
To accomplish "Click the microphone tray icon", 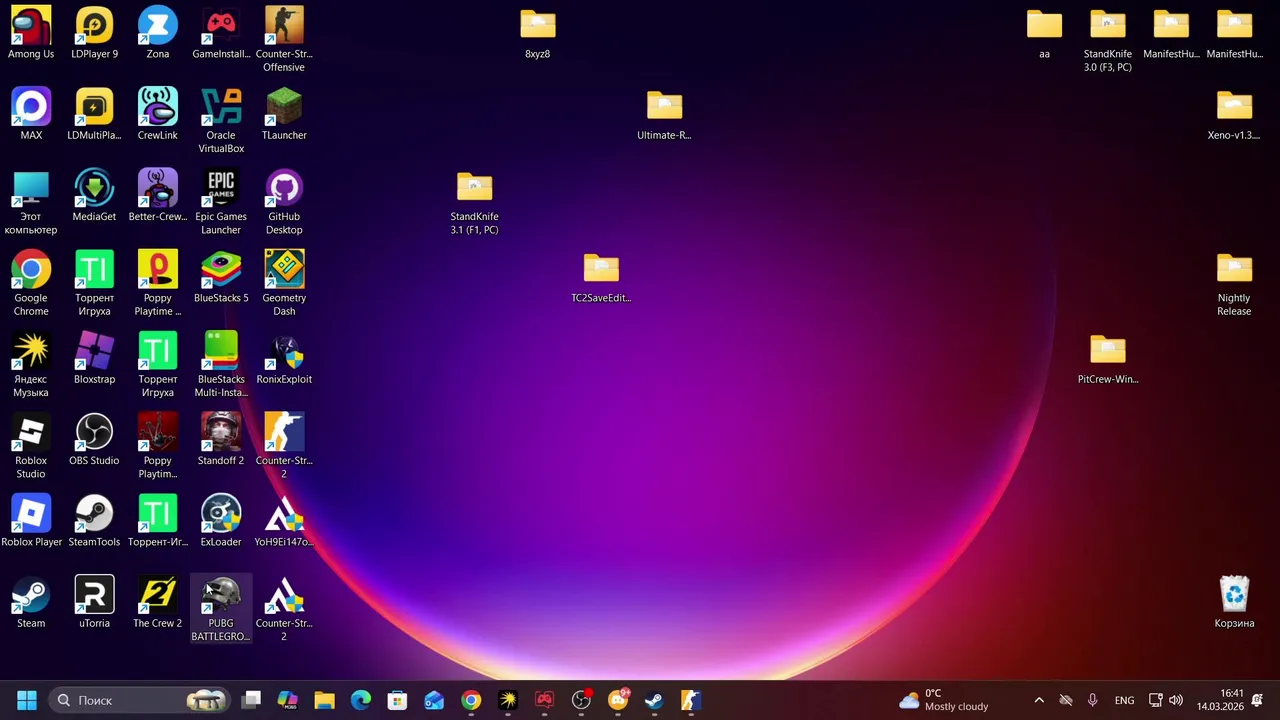I will pyautogui.click(x=1092, y=700).
